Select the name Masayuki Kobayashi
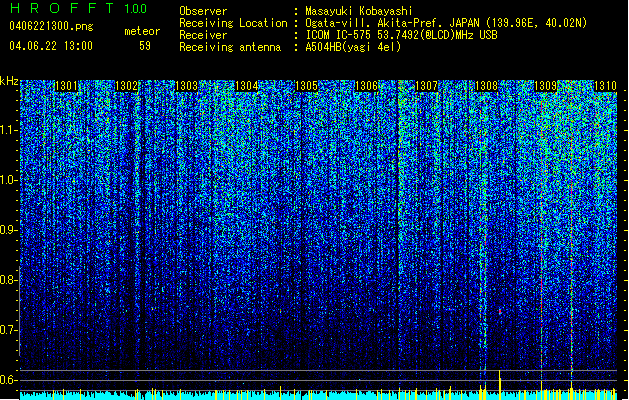Image resolution: width=629 pixels, height=400 pixels. (359, 11)
